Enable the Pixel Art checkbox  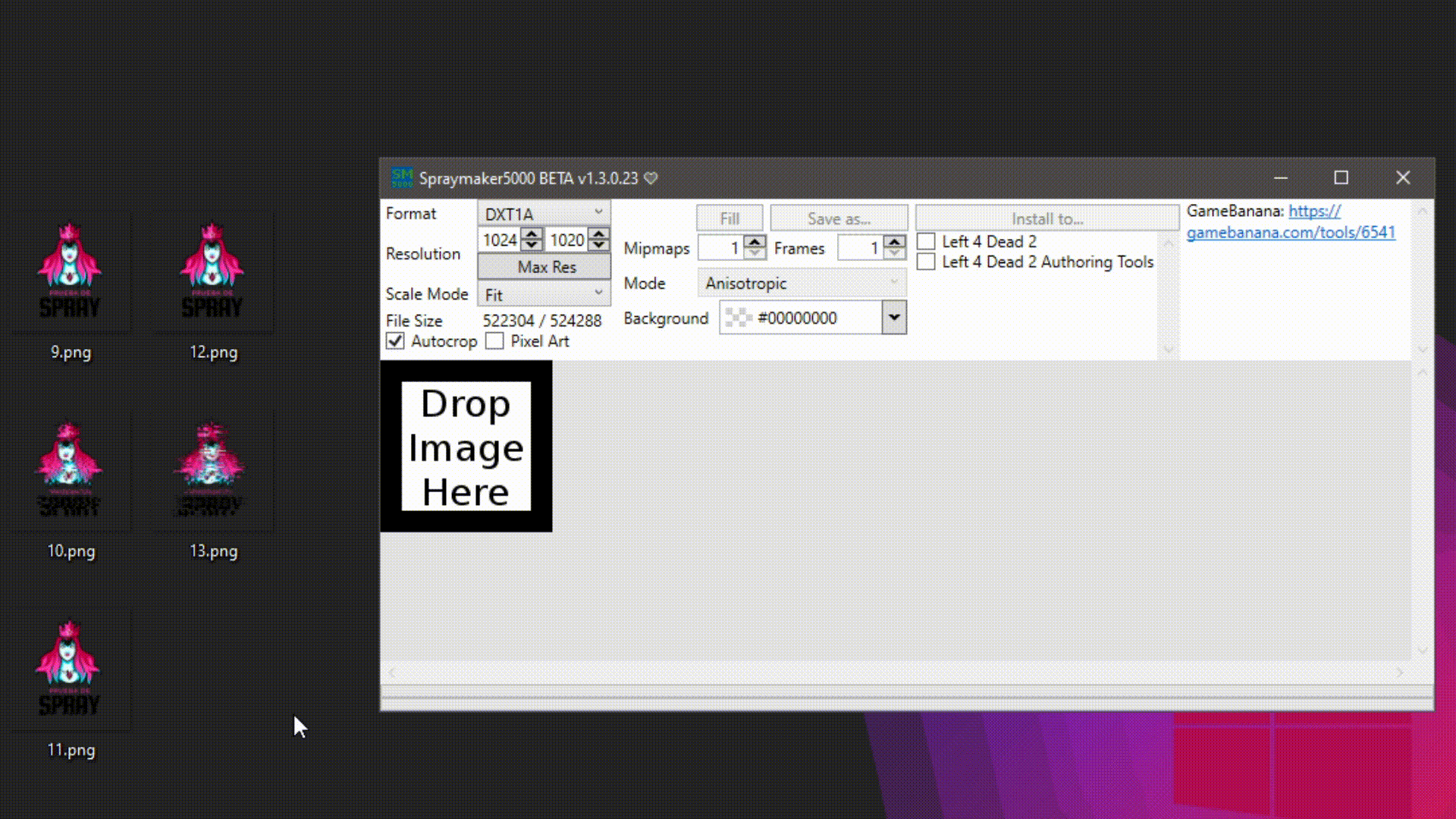coord(494,341)
